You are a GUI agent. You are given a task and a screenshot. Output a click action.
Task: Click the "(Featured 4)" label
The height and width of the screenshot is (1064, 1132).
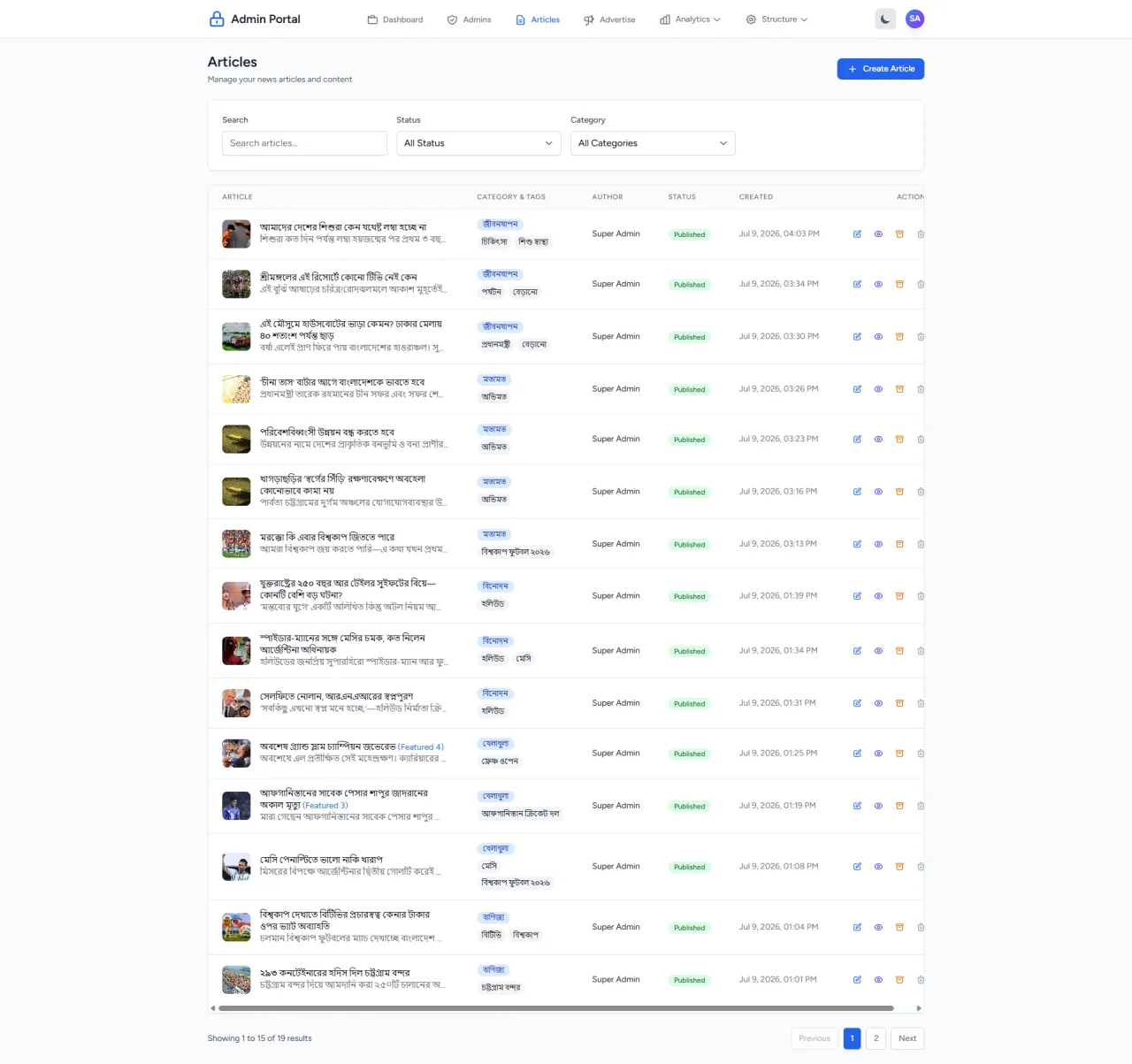point(421,747)
